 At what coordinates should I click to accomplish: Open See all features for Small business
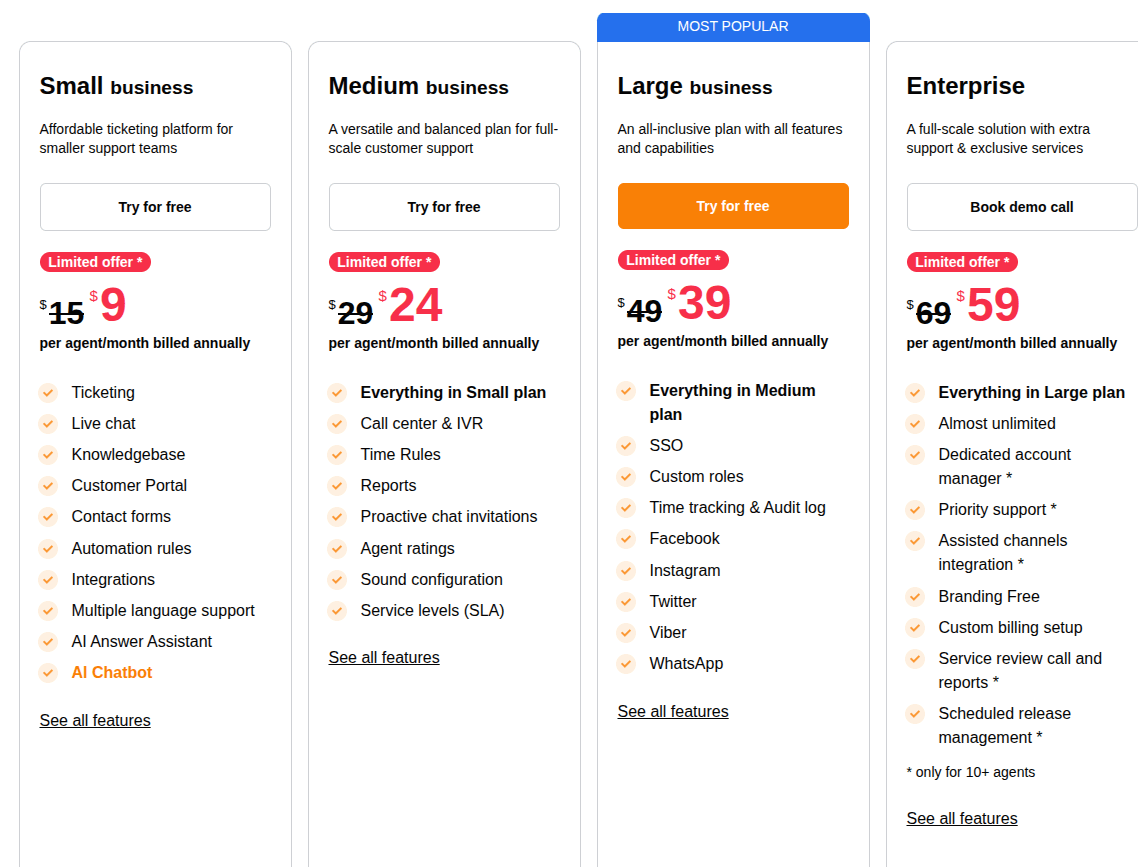[95, 720]
